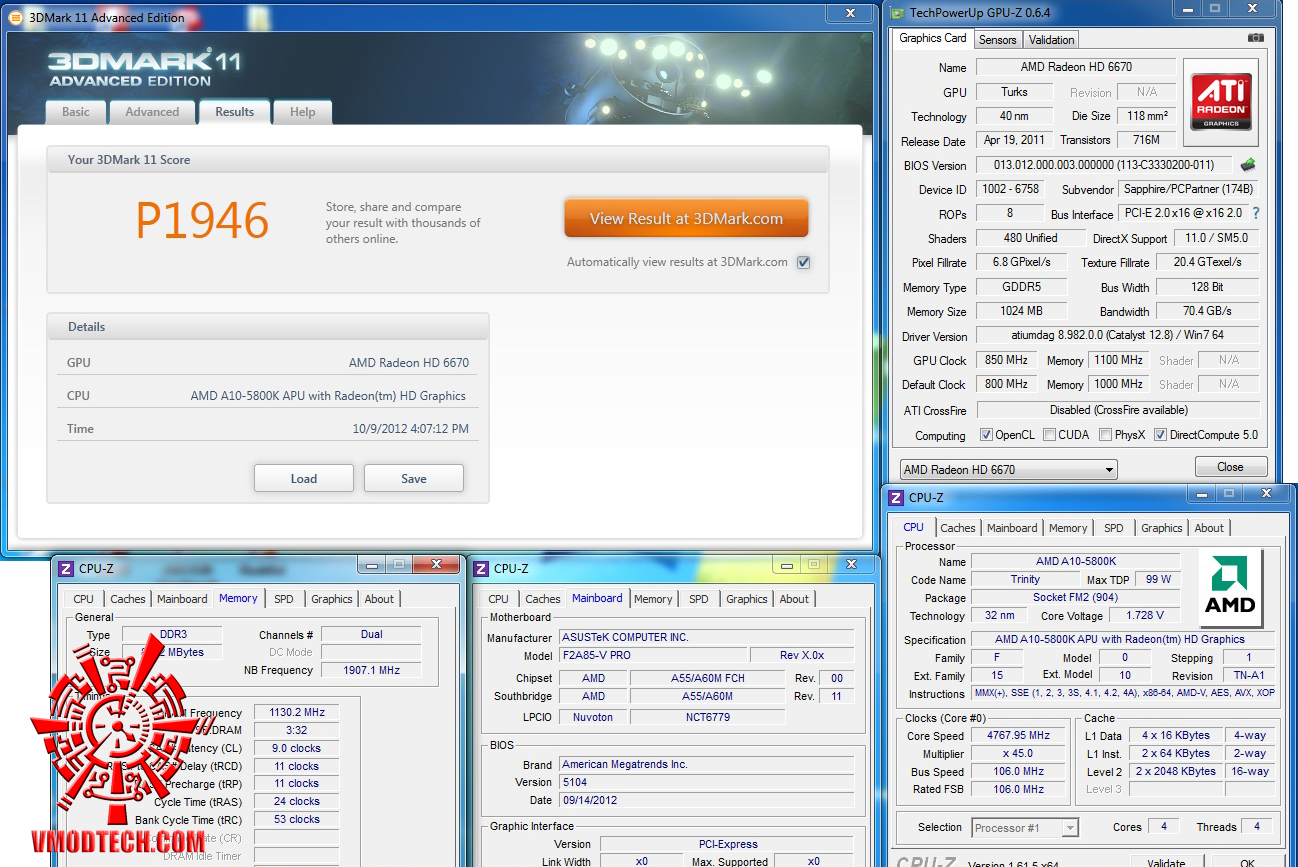This screenshot has height=867, width=1298.
Task: Toggle the PhysX checkbox in GPU-Z
Action: (1105, 435)
